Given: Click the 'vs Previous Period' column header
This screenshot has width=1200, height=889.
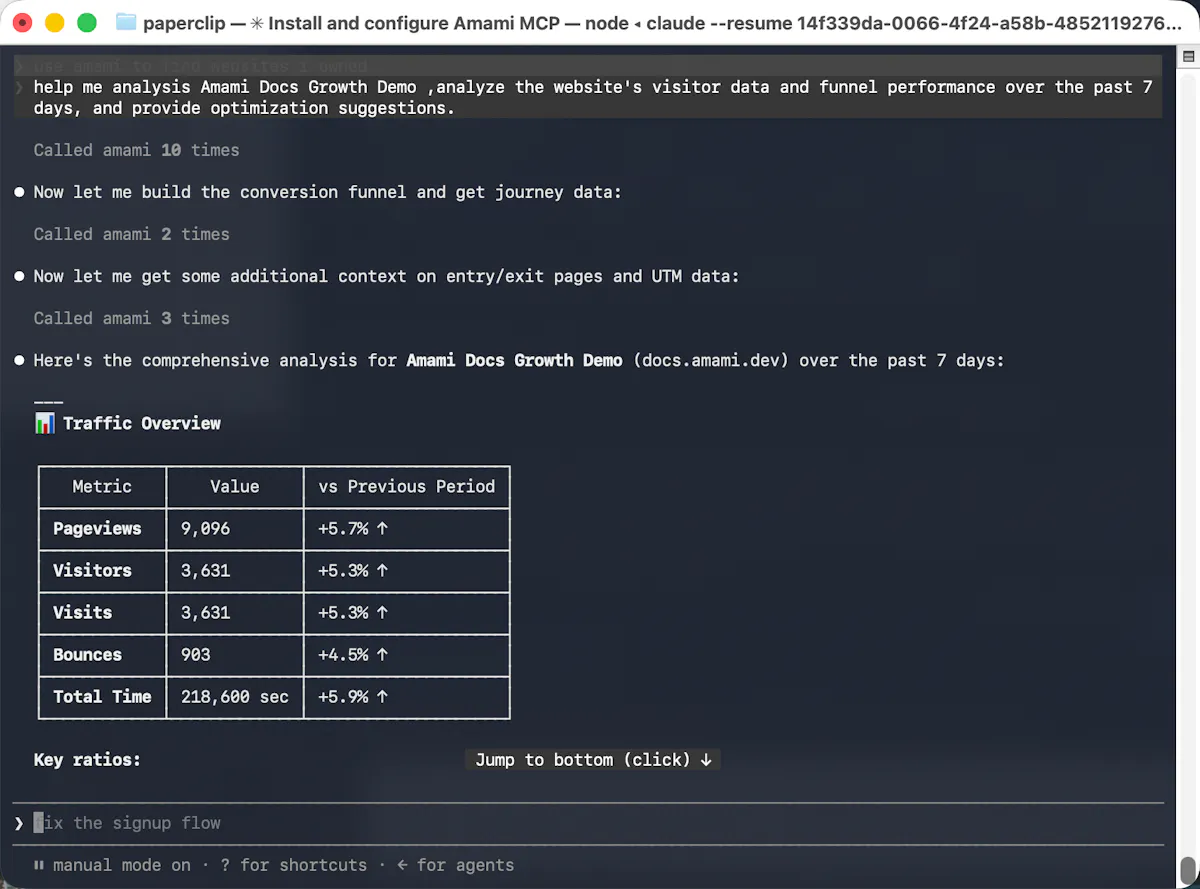Looking at the screenshot, I should 407,487.
